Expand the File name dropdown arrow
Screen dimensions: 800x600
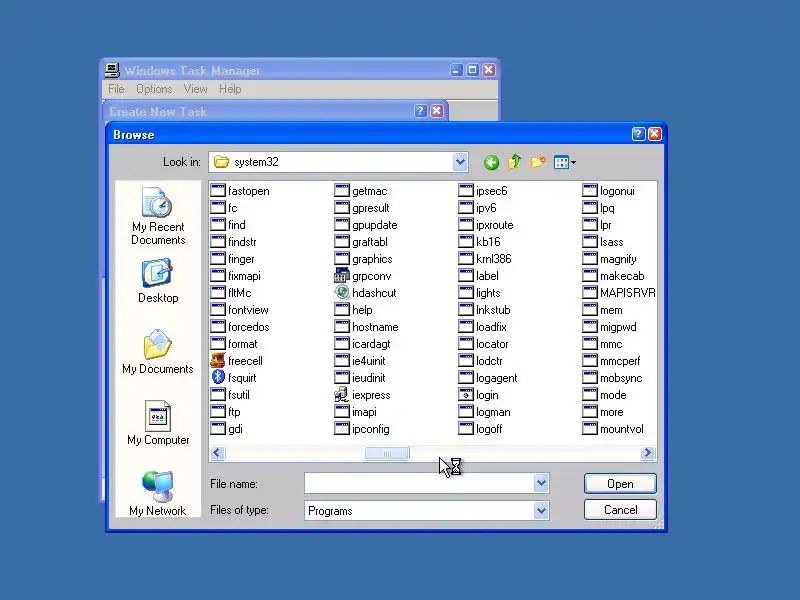click(541, 483)
